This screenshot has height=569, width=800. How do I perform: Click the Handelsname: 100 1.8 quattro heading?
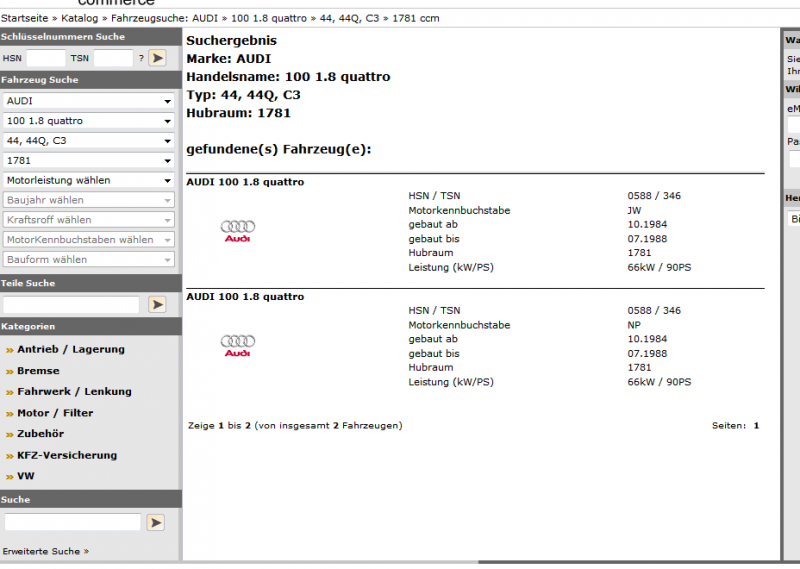click(x=288, y=77)
